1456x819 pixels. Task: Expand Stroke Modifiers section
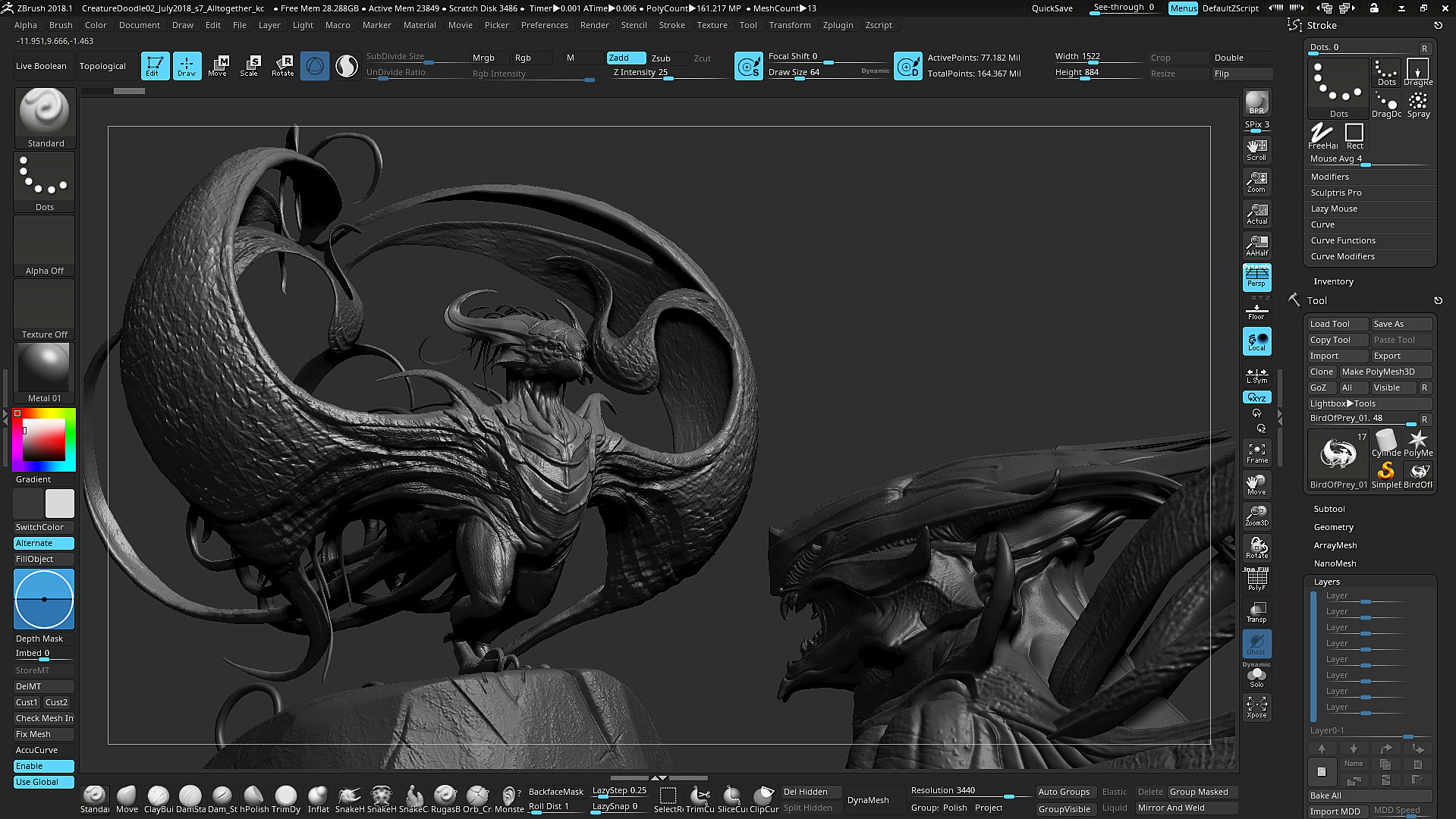coord(1329,177)
